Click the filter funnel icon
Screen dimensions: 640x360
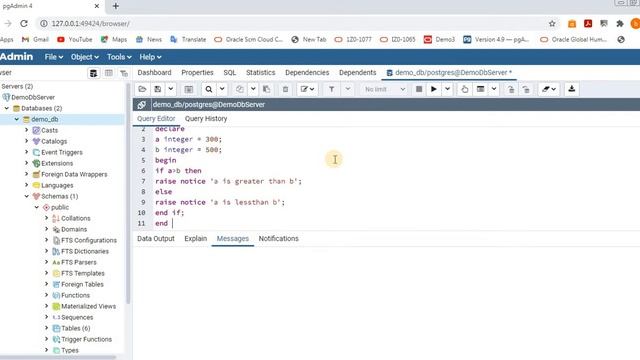331,89
